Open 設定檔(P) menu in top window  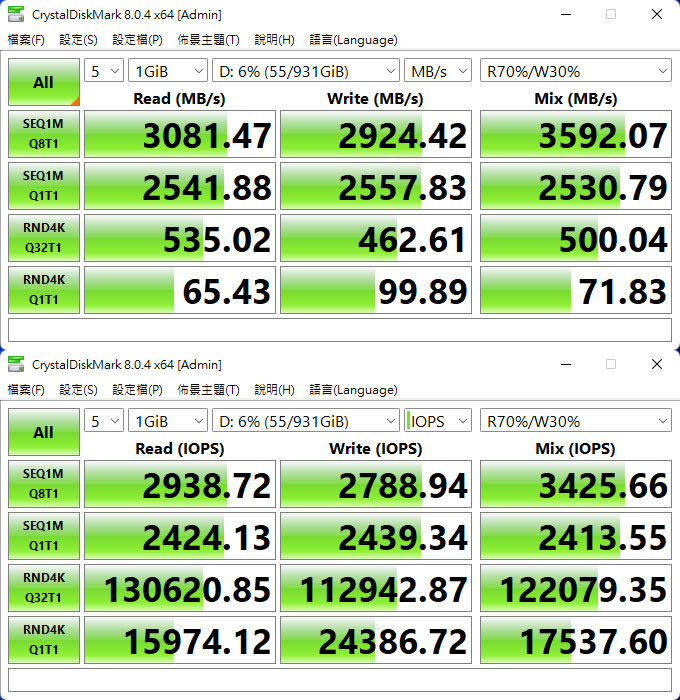pos(137,40)
